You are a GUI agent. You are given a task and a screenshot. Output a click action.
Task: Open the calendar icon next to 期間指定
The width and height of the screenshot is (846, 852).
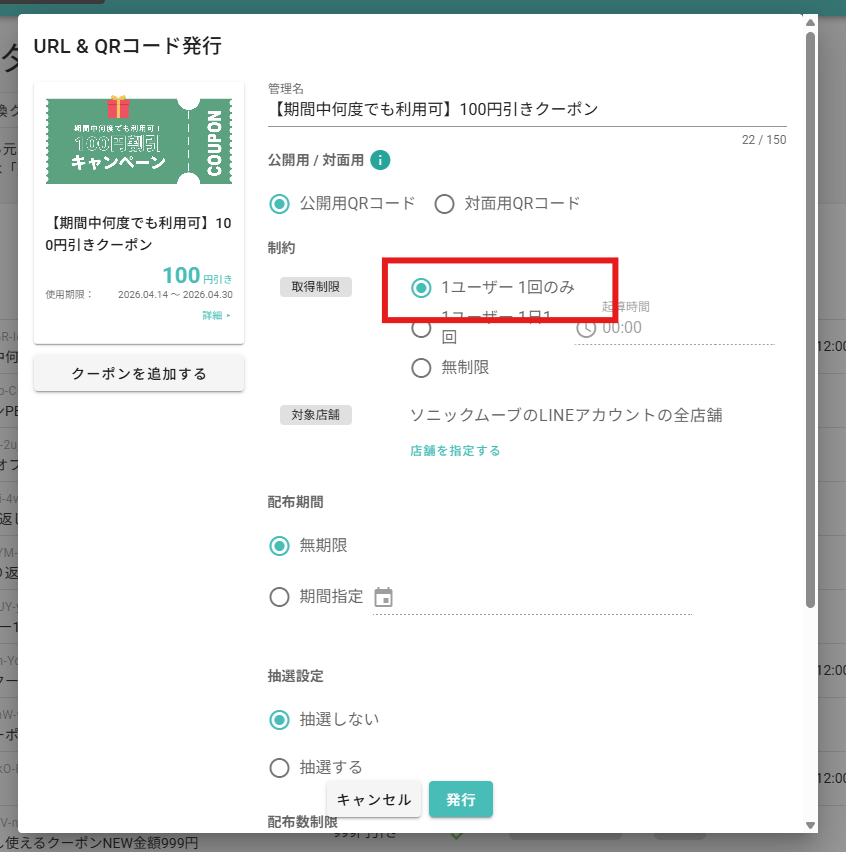tap(383, 597)
